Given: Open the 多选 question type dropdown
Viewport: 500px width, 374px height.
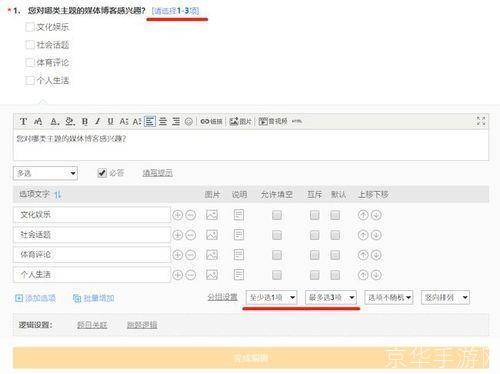Looking at the screenshot, I should [x=45, y=173].
